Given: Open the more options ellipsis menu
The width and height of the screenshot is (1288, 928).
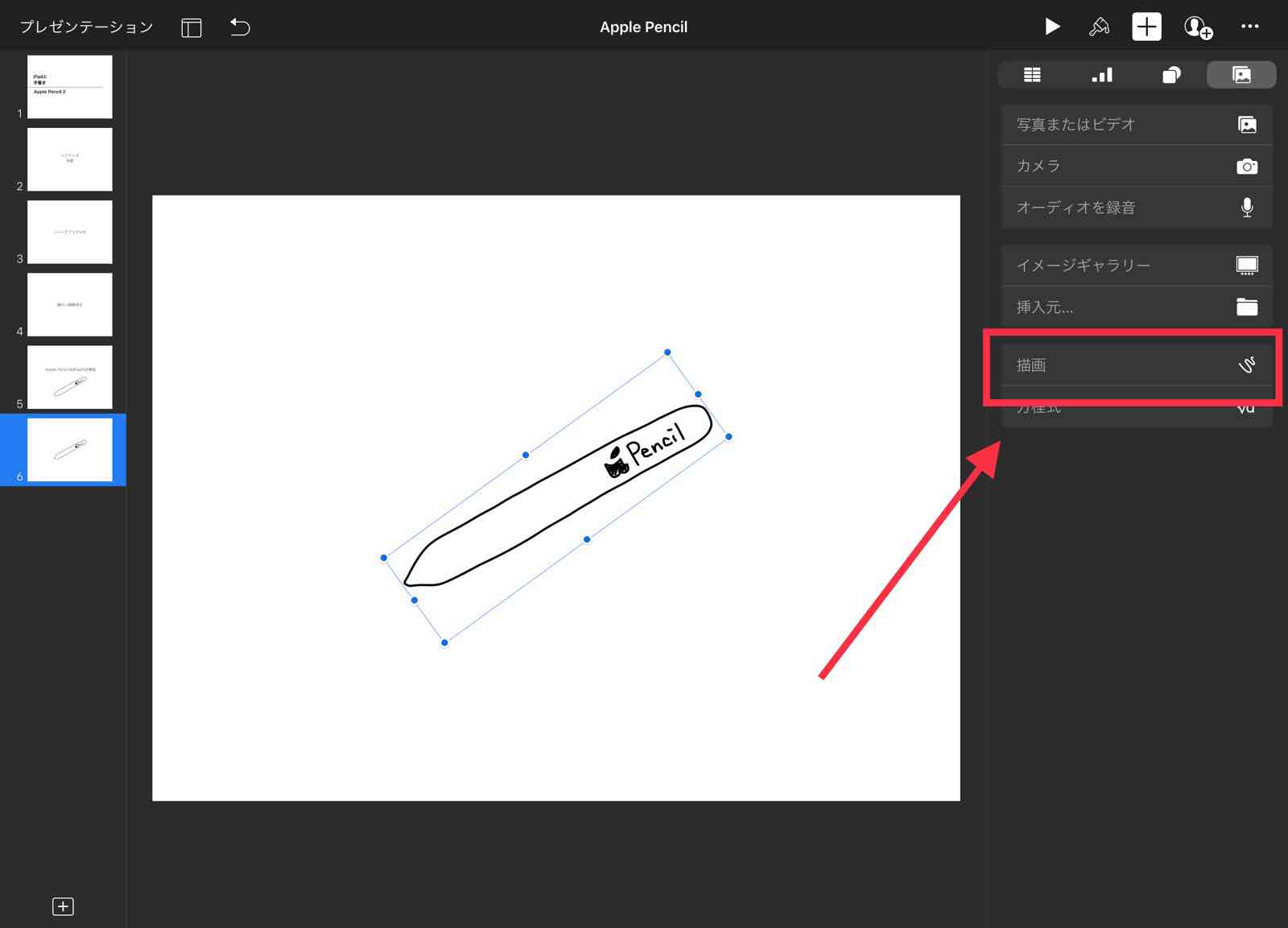Looking at the screenshot, I should point(1249,27).
